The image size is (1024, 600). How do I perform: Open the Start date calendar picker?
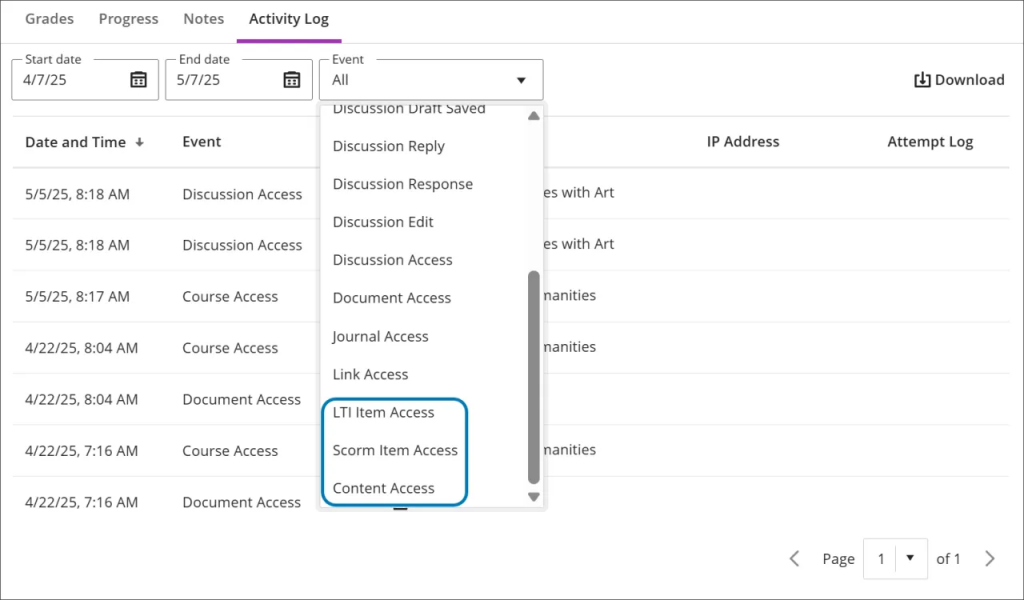tap(139, 80)
